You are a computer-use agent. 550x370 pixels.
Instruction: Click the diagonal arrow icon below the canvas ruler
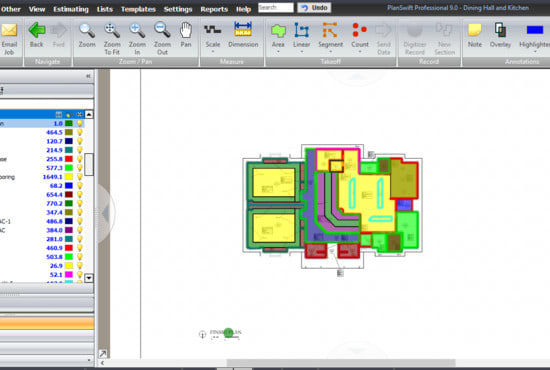[103, 353]
